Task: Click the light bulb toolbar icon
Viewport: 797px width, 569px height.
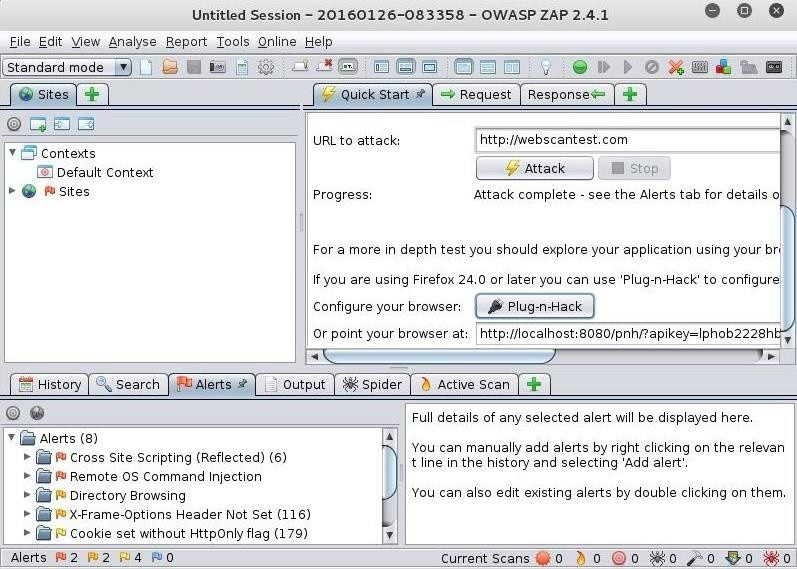Action: tap(545, 67)
